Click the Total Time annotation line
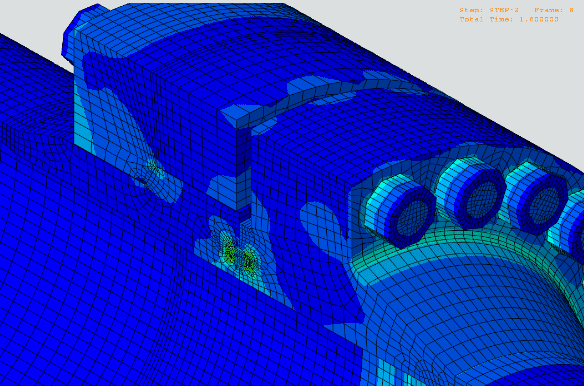This screenshot has width=584, height=386. pyautogui.click(x=509, y=19)
